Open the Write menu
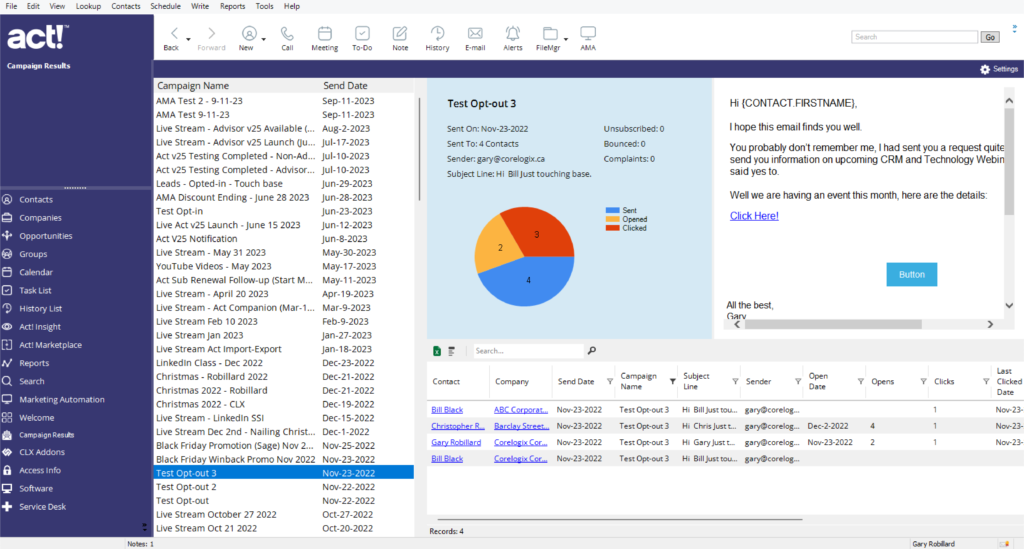 click(200, 6)
